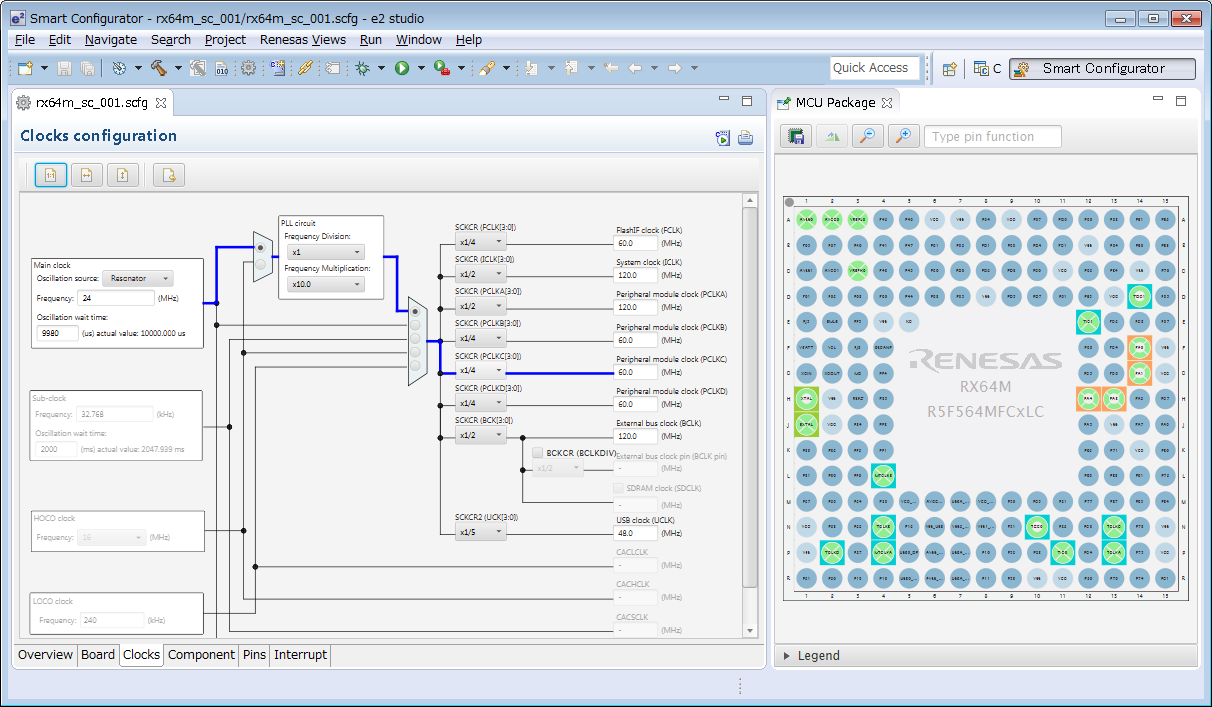Open the Oscillation source Resonator dropdown
Screen dimensions: 1212x707
[x=138, y=278]
